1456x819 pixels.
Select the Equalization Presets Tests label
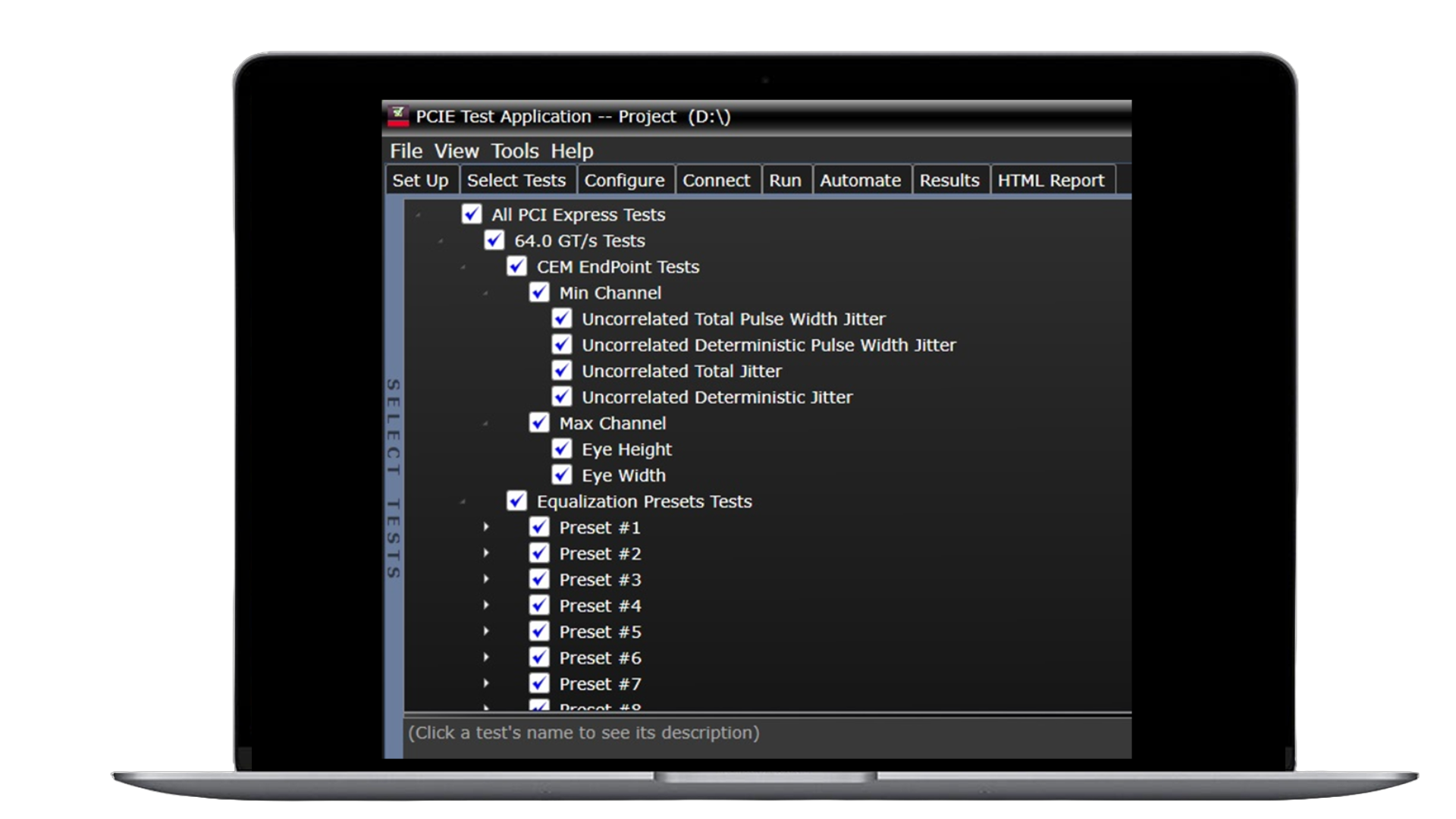coord(645,501)
